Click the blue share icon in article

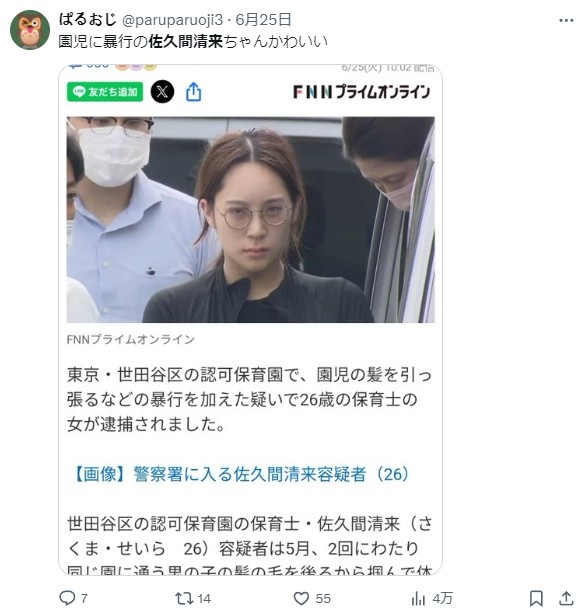pyautogui.click(x=193, y=92)
